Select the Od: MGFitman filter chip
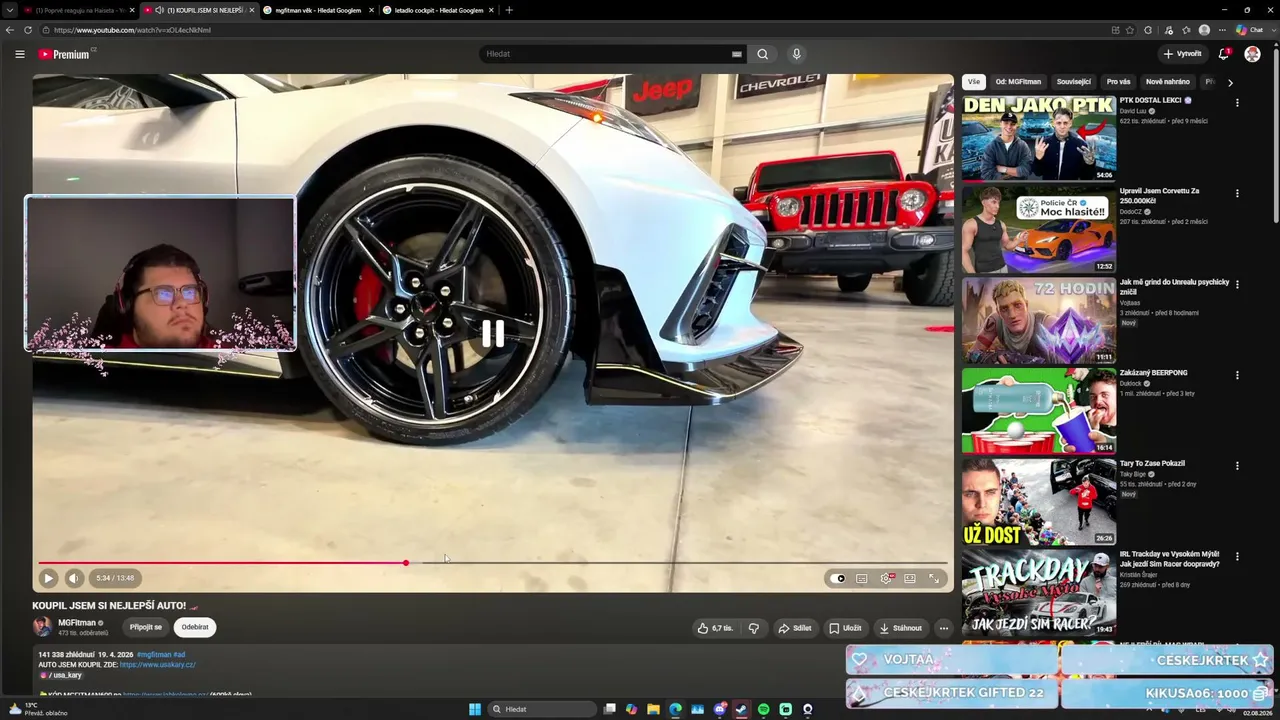1280x720 pixels. tap(1018, 82)
